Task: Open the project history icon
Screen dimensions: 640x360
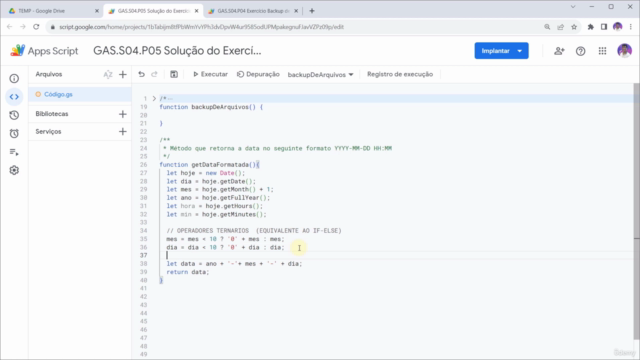Action: coord(14,115)
